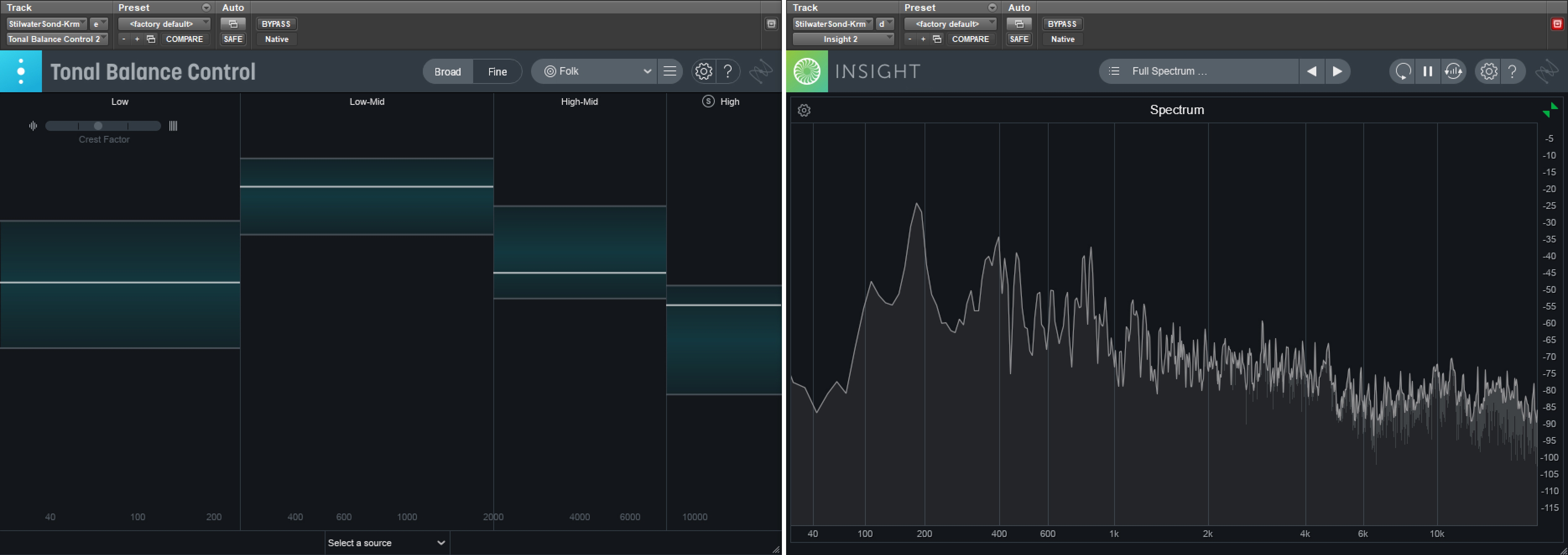Open factory default preset in Insight window
1568x555 pixels.
950,24
